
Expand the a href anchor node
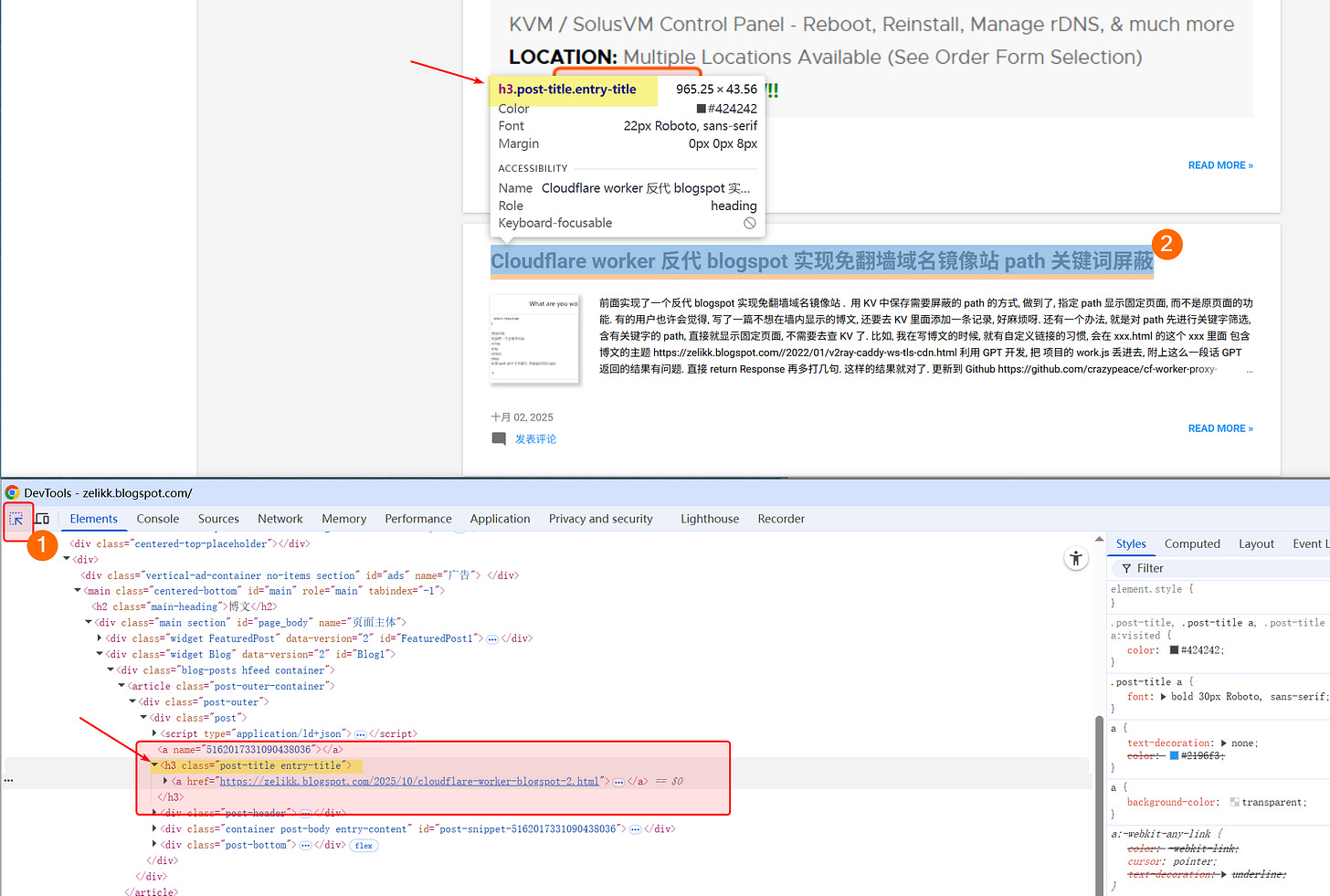pos(165,782)
